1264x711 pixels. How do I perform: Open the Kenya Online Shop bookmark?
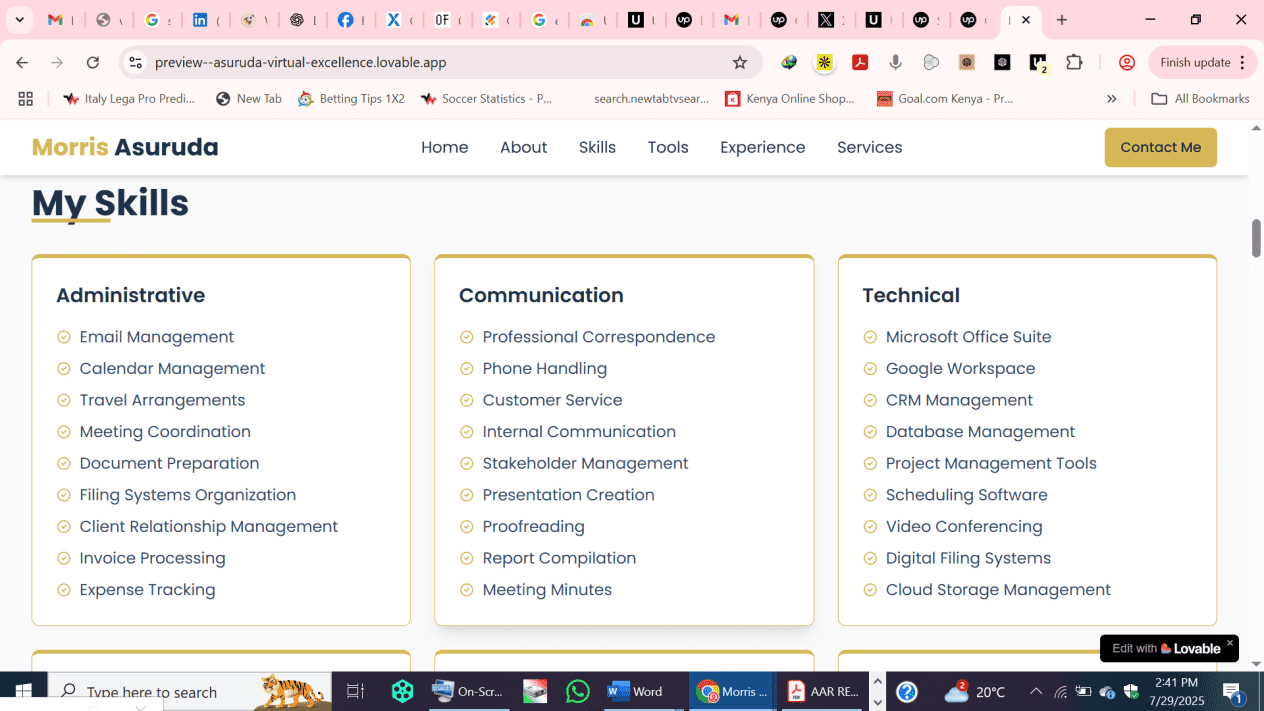click(790, 98)
